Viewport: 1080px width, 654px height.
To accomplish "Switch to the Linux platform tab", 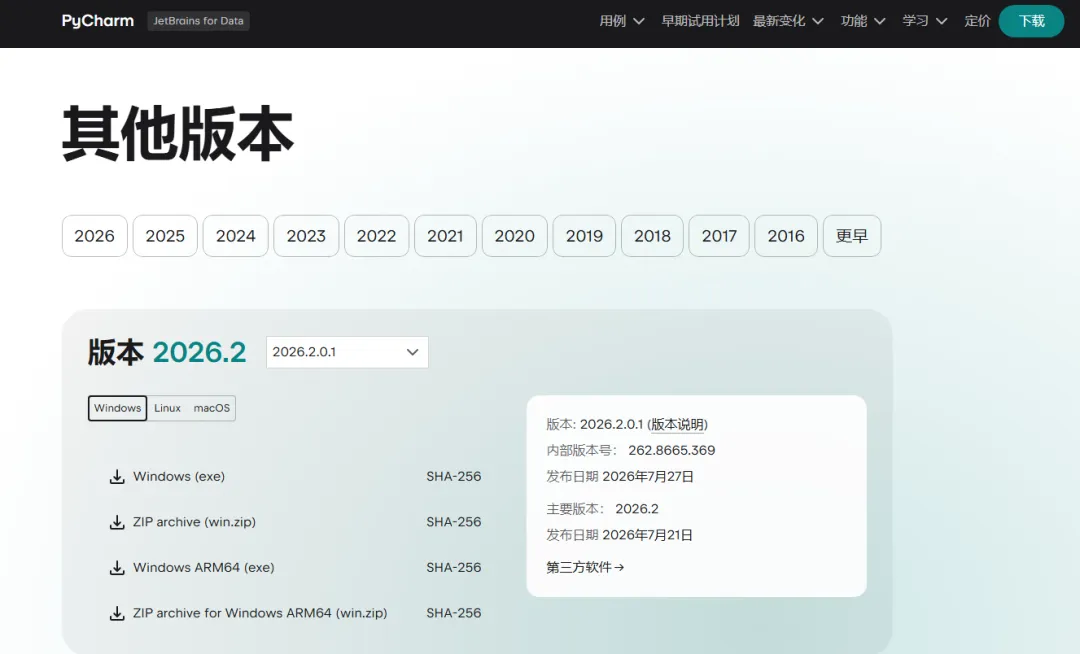I will [167, 408].
